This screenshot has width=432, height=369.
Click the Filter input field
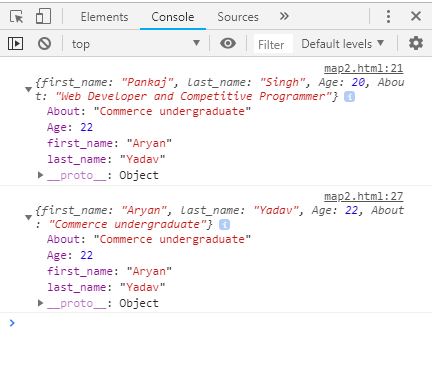tap(273, 44)
